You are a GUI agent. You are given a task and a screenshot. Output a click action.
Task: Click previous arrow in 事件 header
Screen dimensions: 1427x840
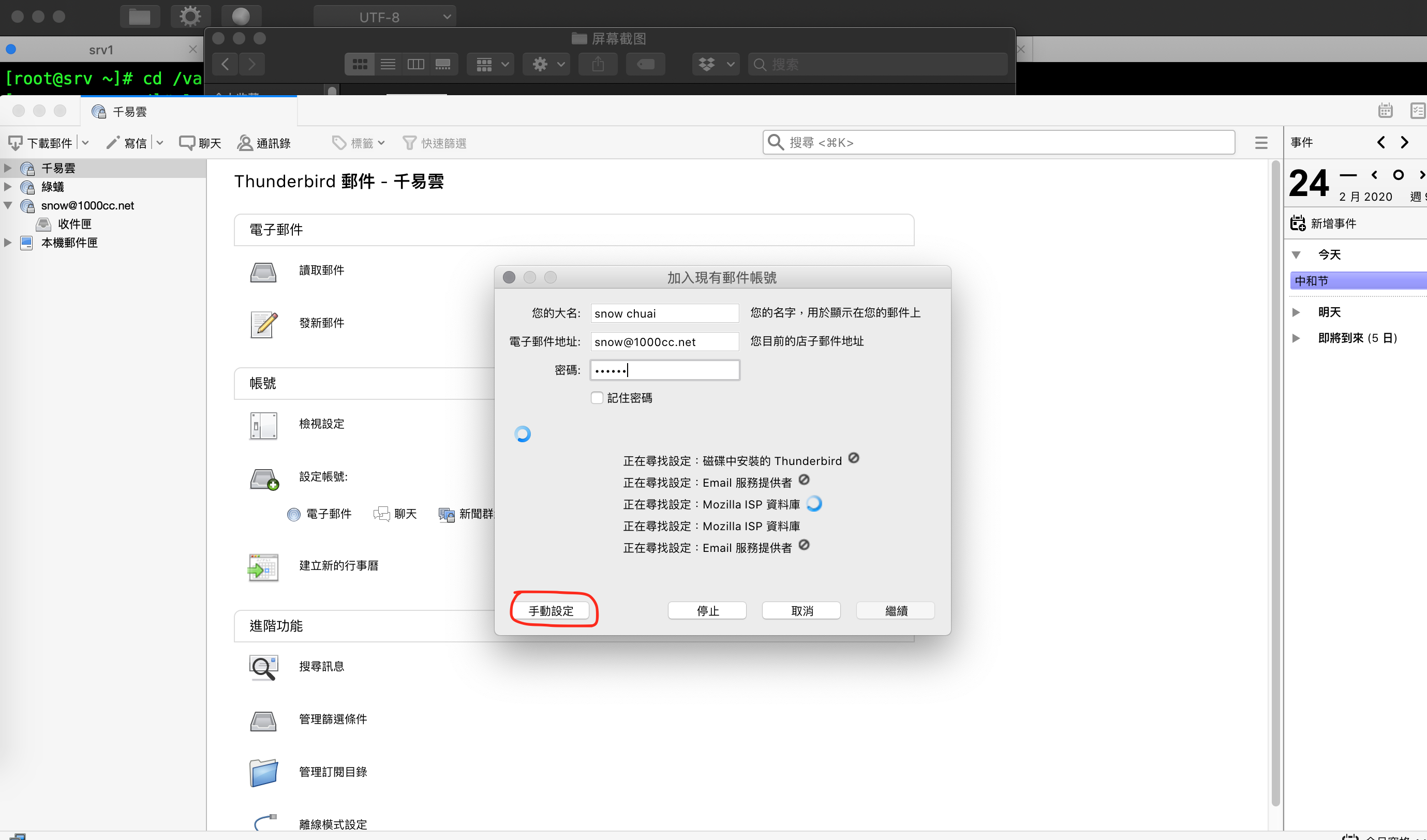pyautogui.click(x=1380, y=143)
